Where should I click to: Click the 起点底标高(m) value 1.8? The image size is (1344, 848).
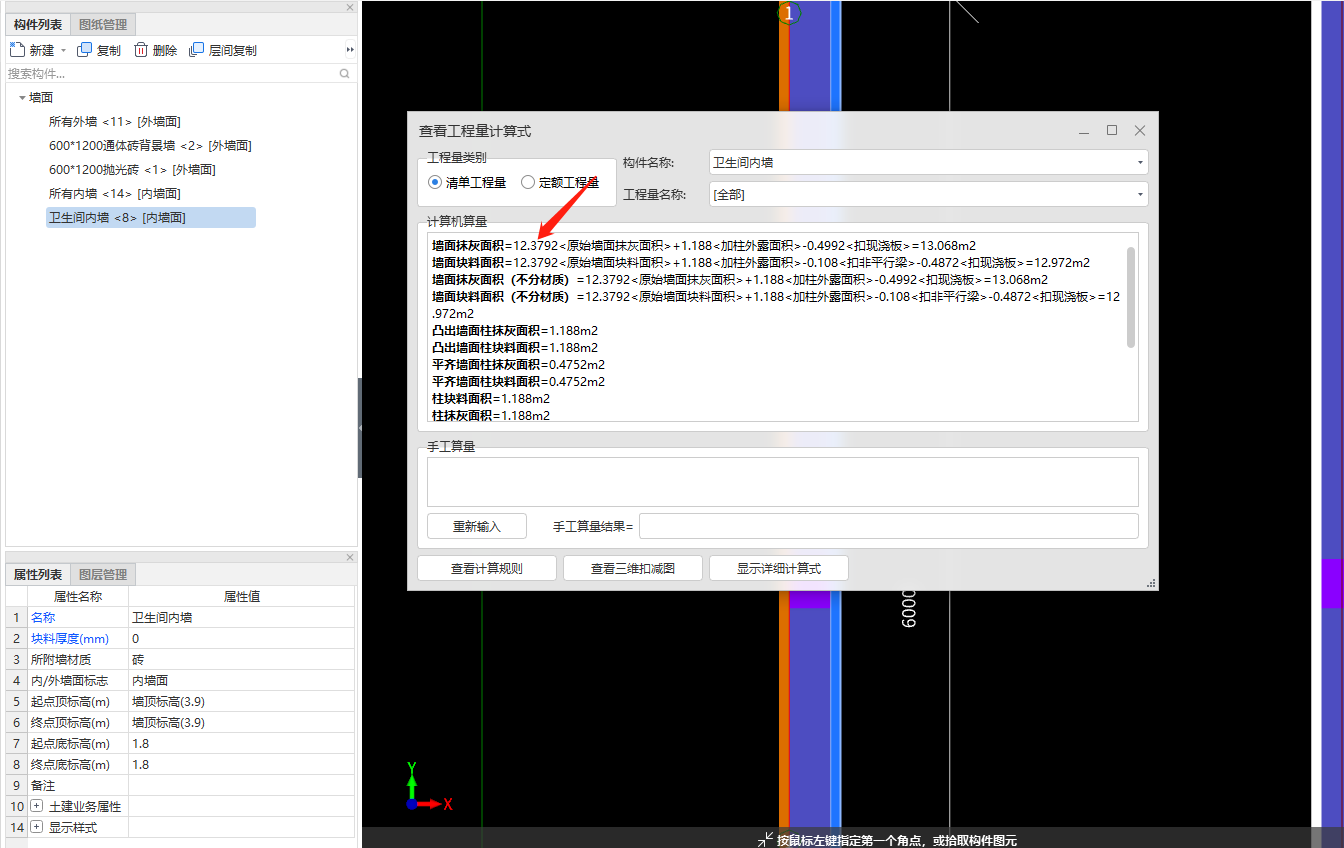click(x=241, y=743)
